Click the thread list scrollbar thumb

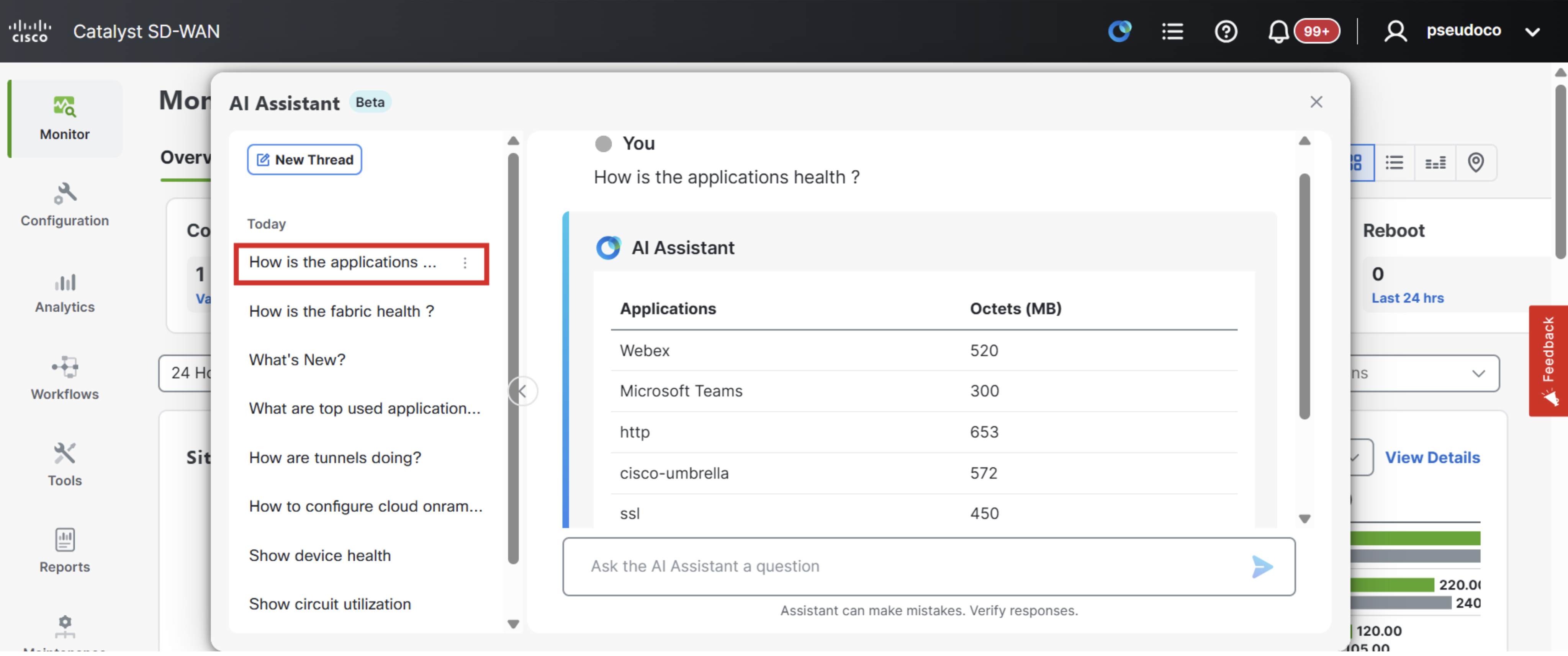tap(513, 358)
